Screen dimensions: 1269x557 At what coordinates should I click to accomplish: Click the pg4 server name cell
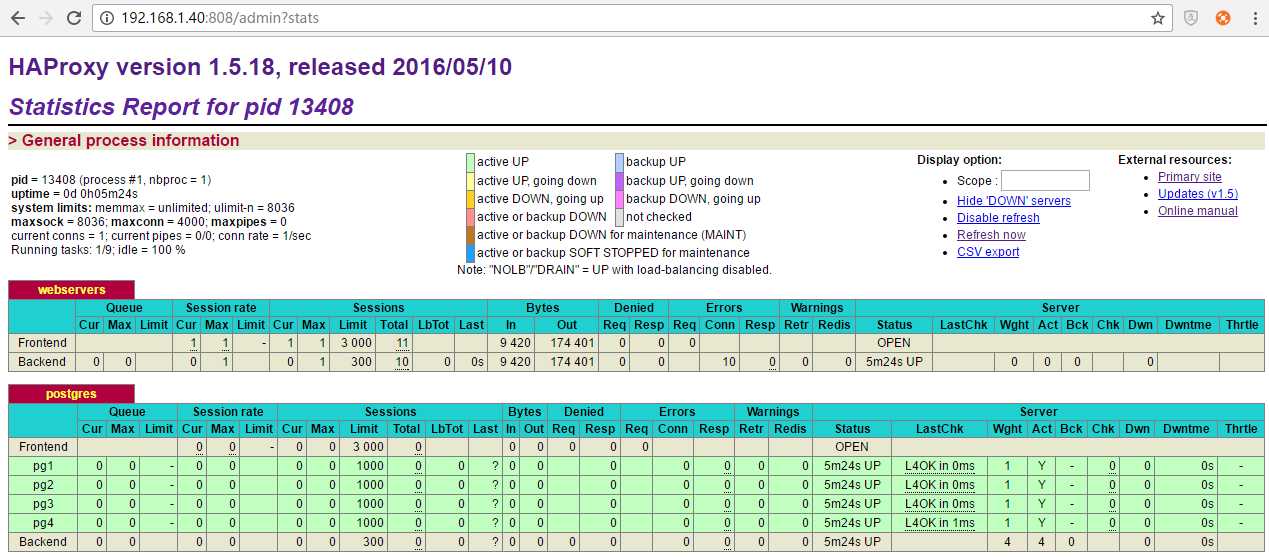(43, 523)
